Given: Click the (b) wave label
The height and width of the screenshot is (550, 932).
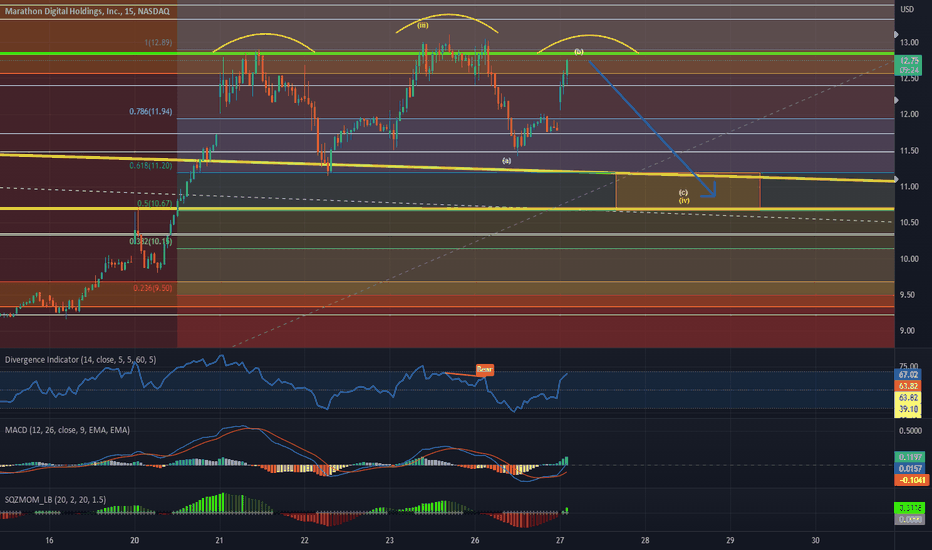Looking at the screenshot, I should pyautogui.click(x=579, y=52).
